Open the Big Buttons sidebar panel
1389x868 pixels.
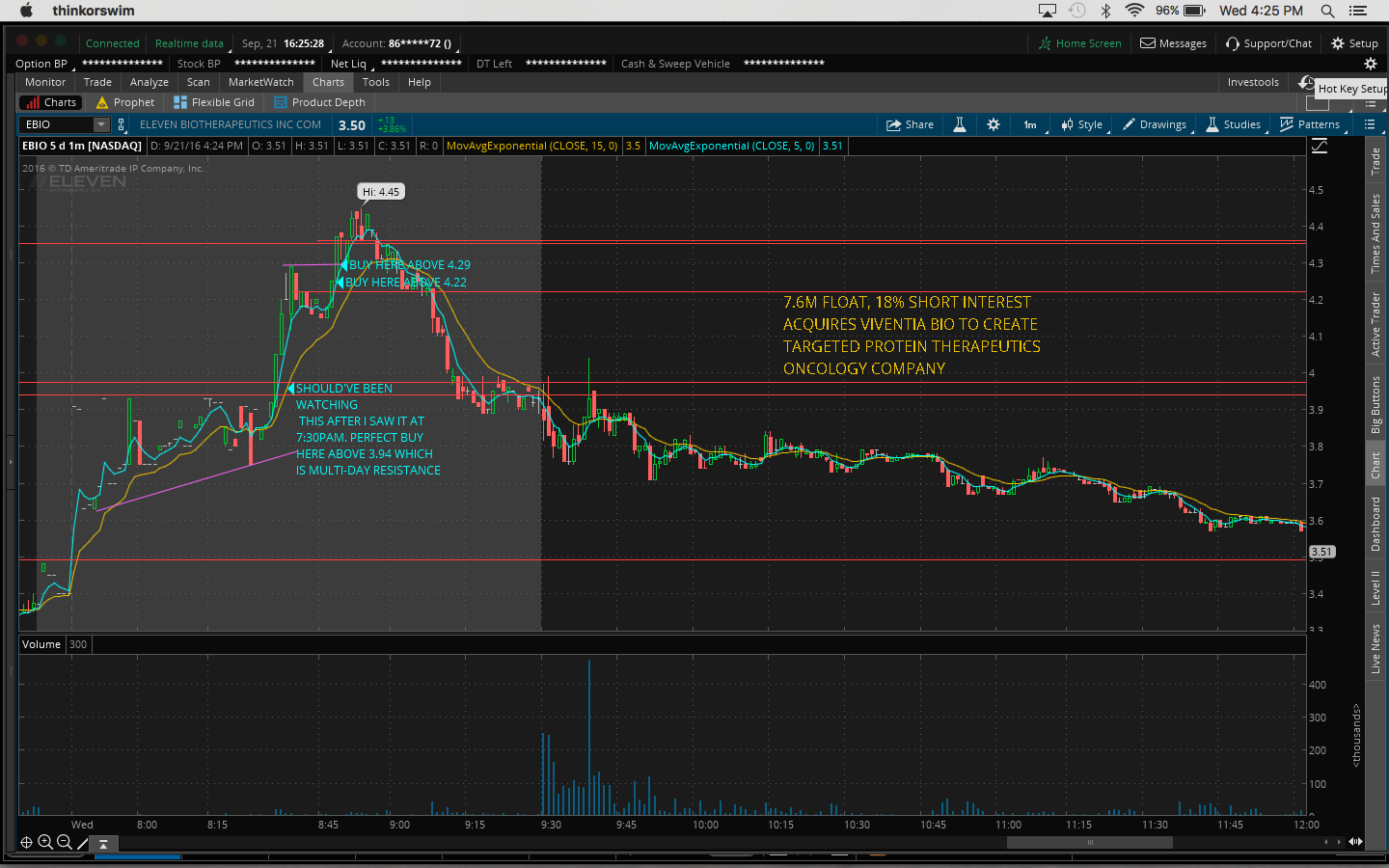[1375, 405]
